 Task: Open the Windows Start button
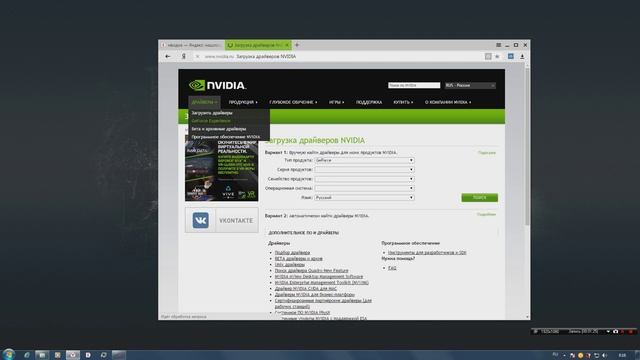click(x=8, y=354)
